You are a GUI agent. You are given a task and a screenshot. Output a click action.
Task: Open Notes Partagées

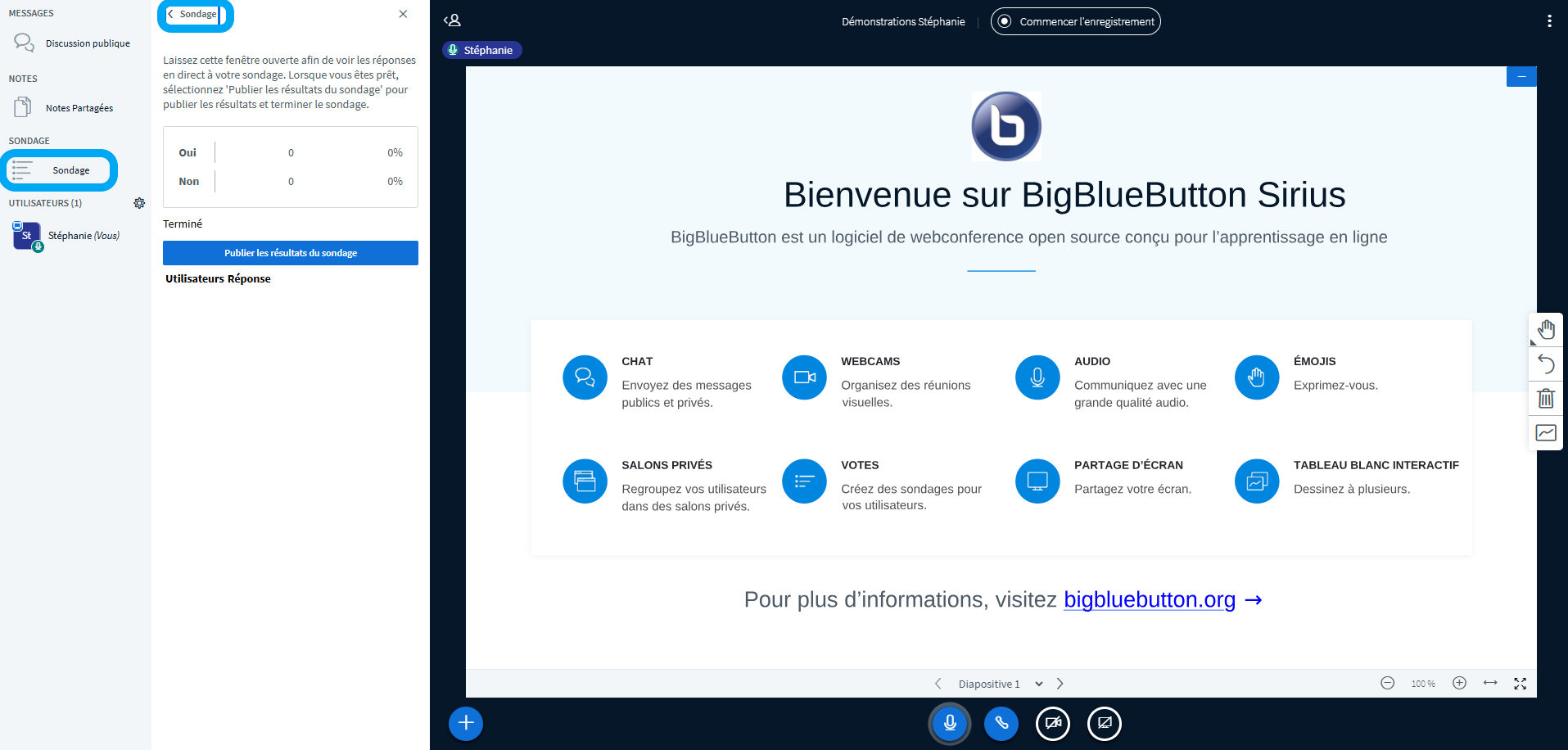[79, 108]
